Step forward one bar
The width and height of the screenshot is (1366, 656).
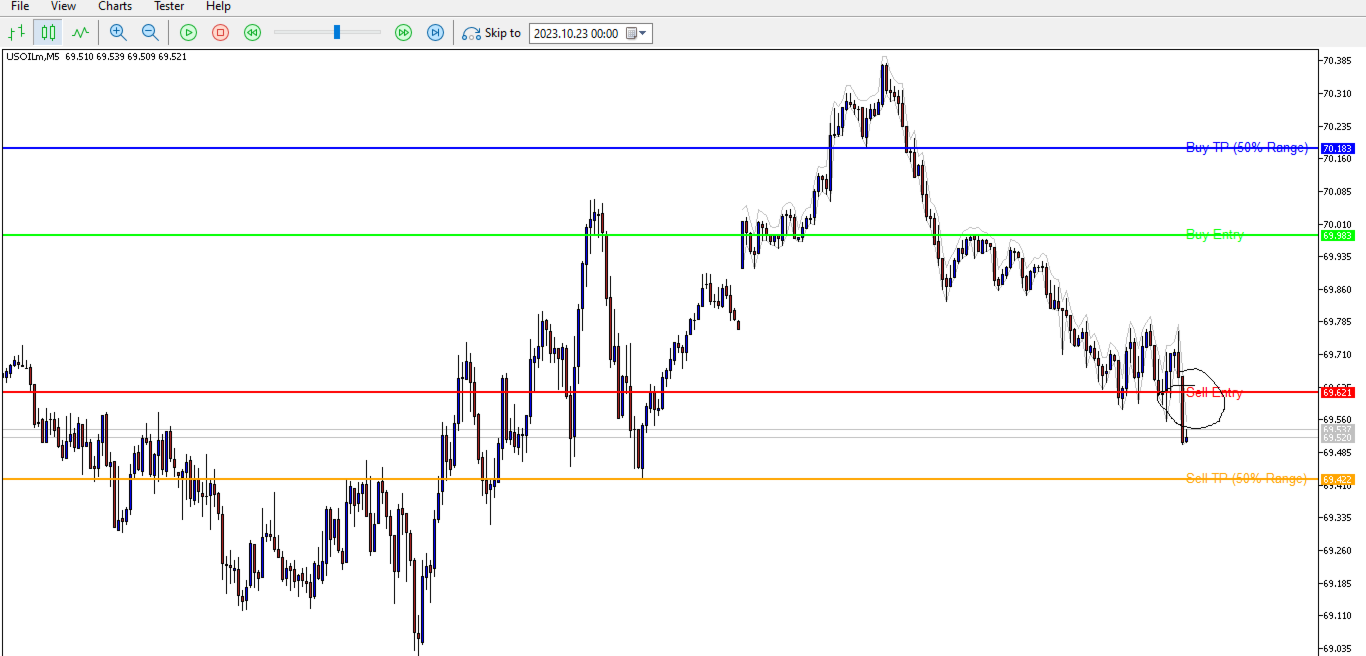point(435,33)
